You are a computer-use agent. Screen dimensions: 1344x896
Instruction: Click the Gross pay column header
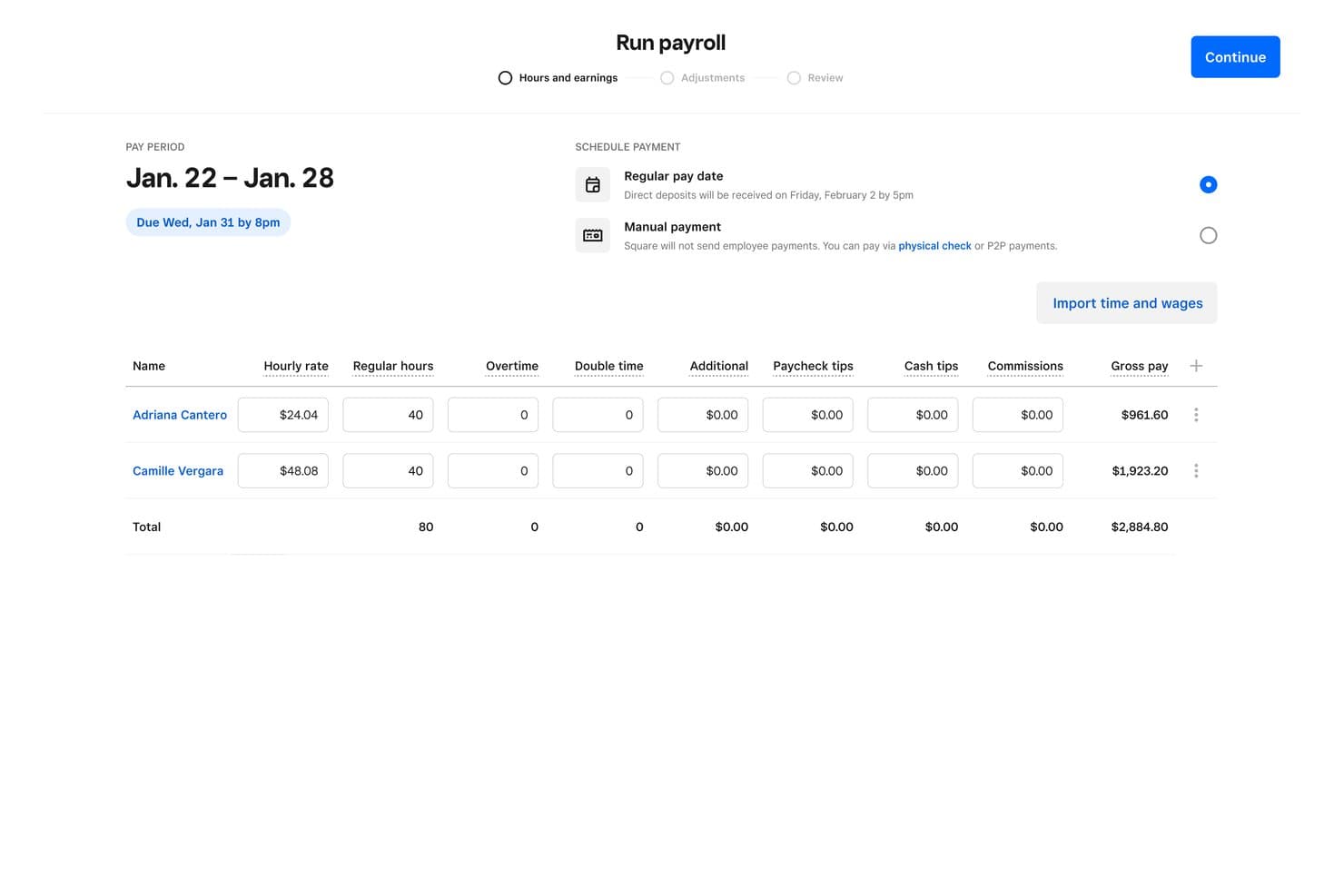coord(1140,366)
